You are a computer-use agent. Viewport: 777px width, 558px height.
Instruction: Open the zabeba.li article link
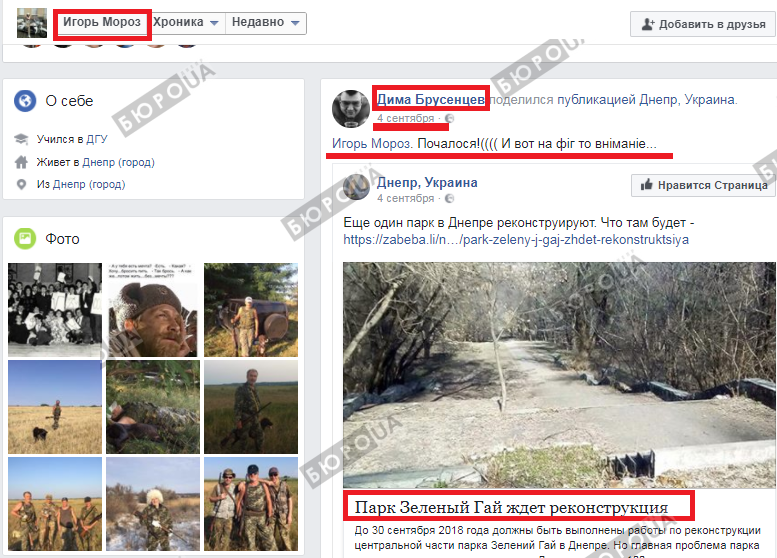(515, 240)
